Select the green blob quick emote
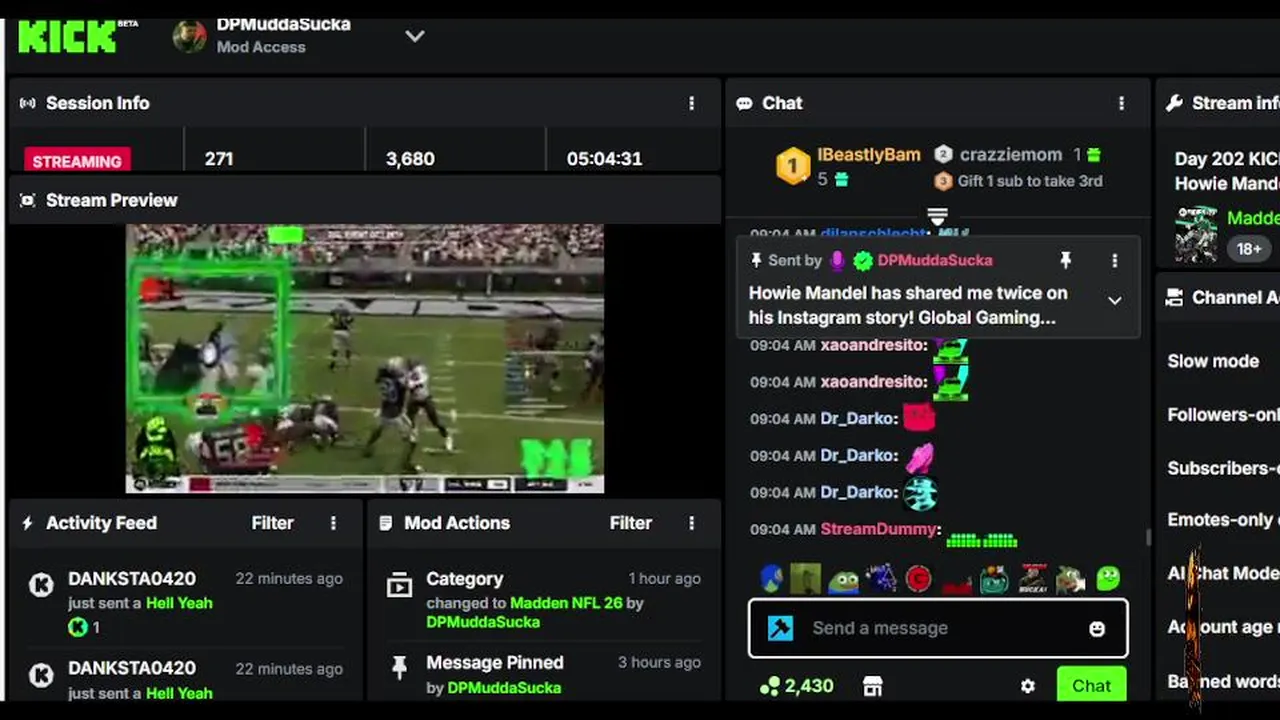 (x=1107, y=578)
